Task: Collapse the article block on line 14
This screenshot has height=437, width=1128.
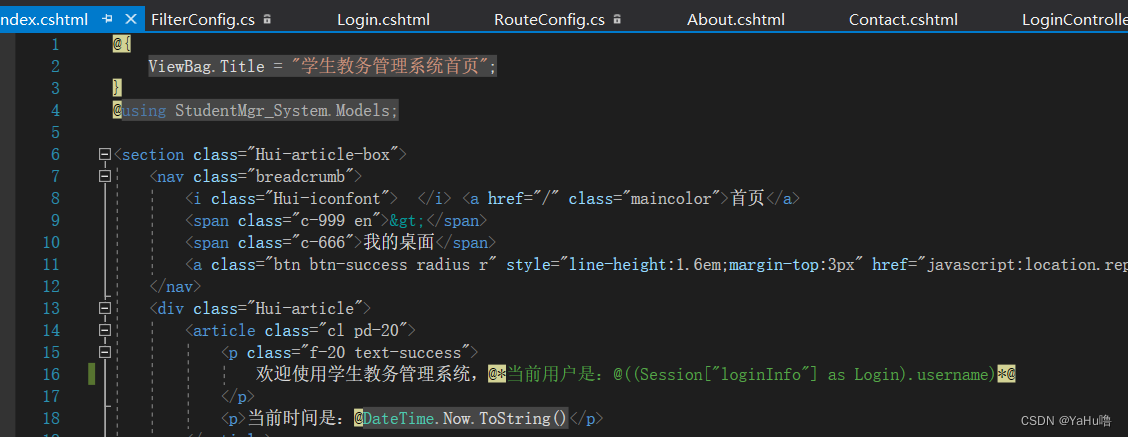Action: click(x=105, y=330)
